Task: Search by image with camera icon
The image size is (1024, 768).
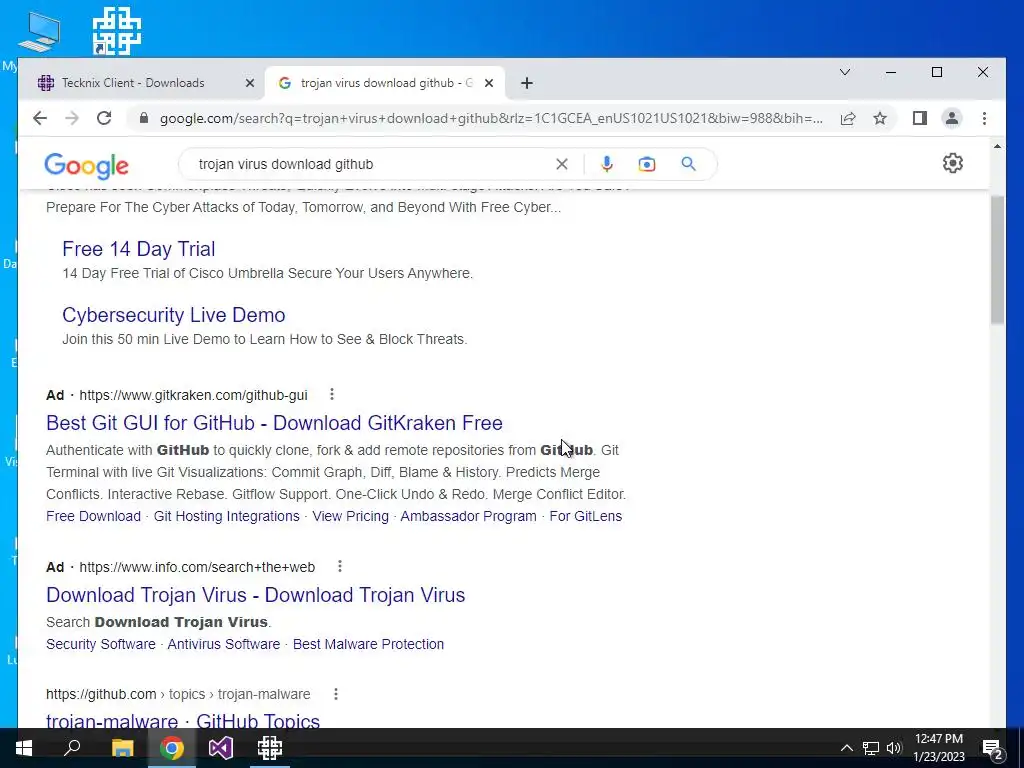Action: point(647,164)
